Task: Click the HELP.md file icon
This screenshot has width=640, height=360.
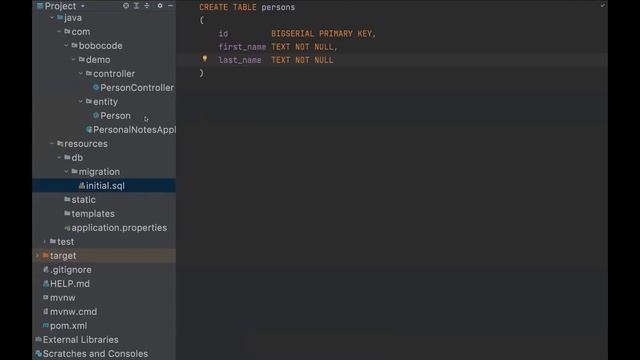Action: pyautogui.click(x=46, y=284)
